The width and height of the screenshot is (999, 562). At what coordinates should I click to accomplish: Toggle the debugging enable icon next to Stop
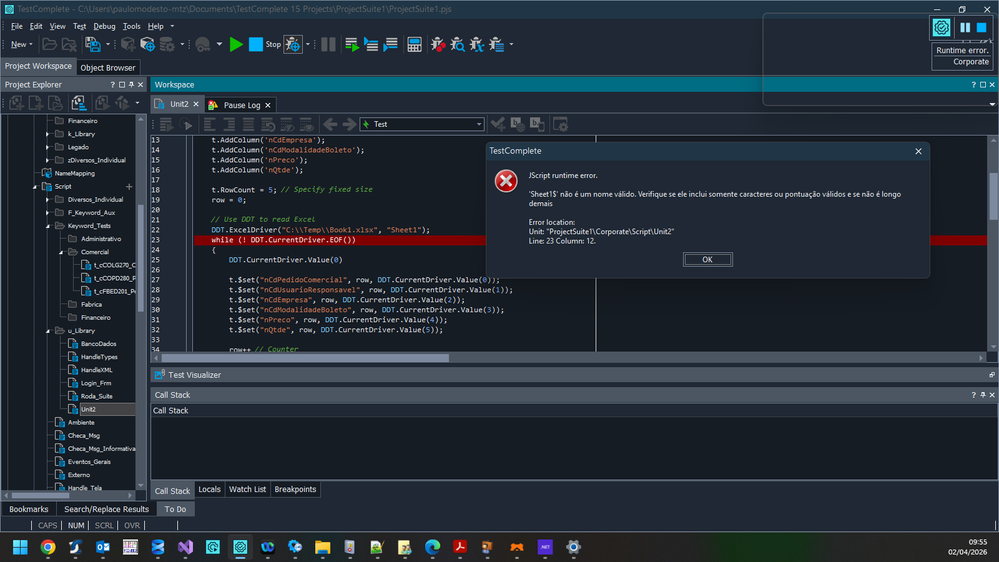293,44
